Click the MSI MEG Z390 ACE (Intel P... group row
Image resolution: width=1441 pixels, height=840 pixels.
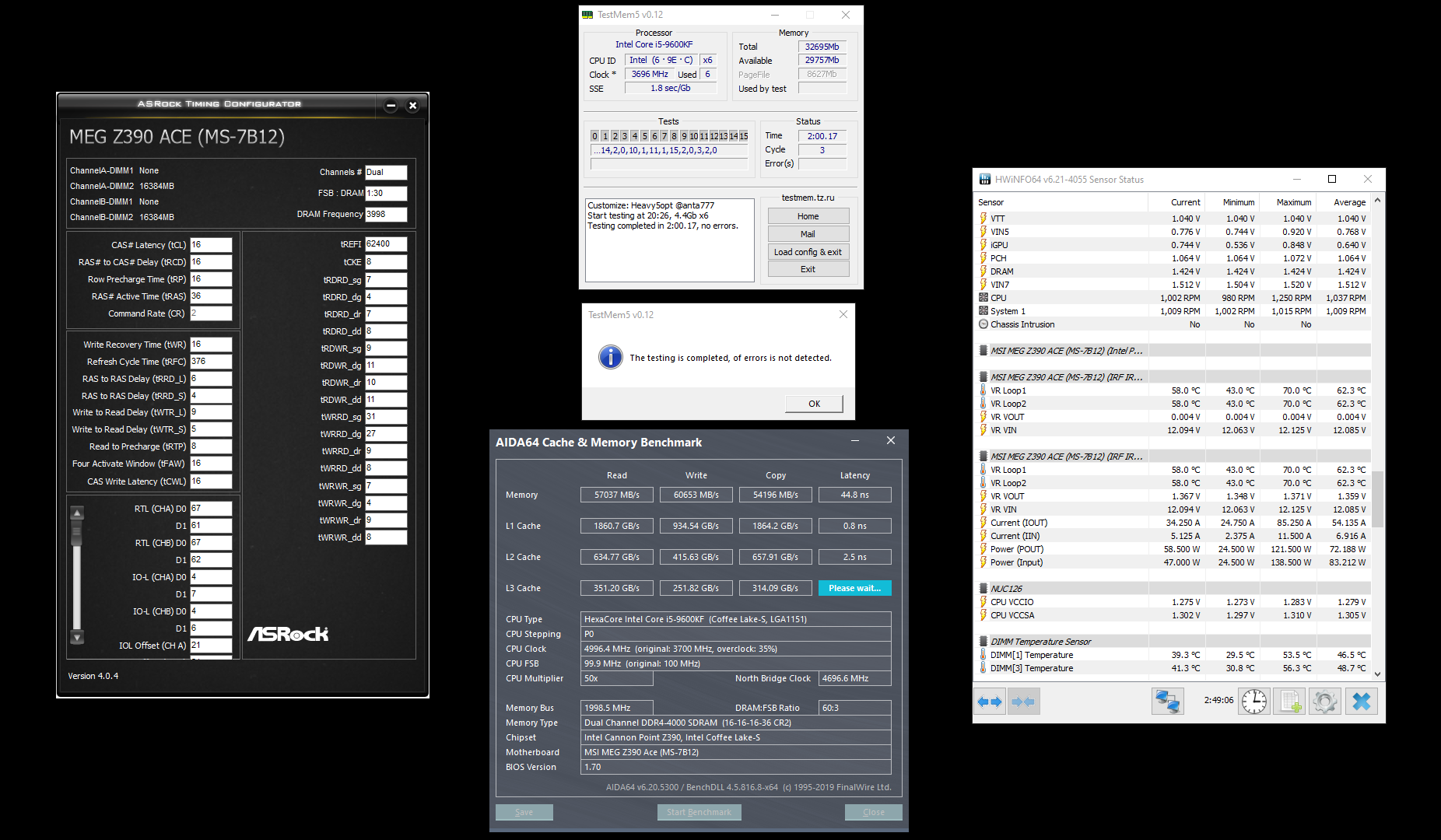coord(1173,351)
